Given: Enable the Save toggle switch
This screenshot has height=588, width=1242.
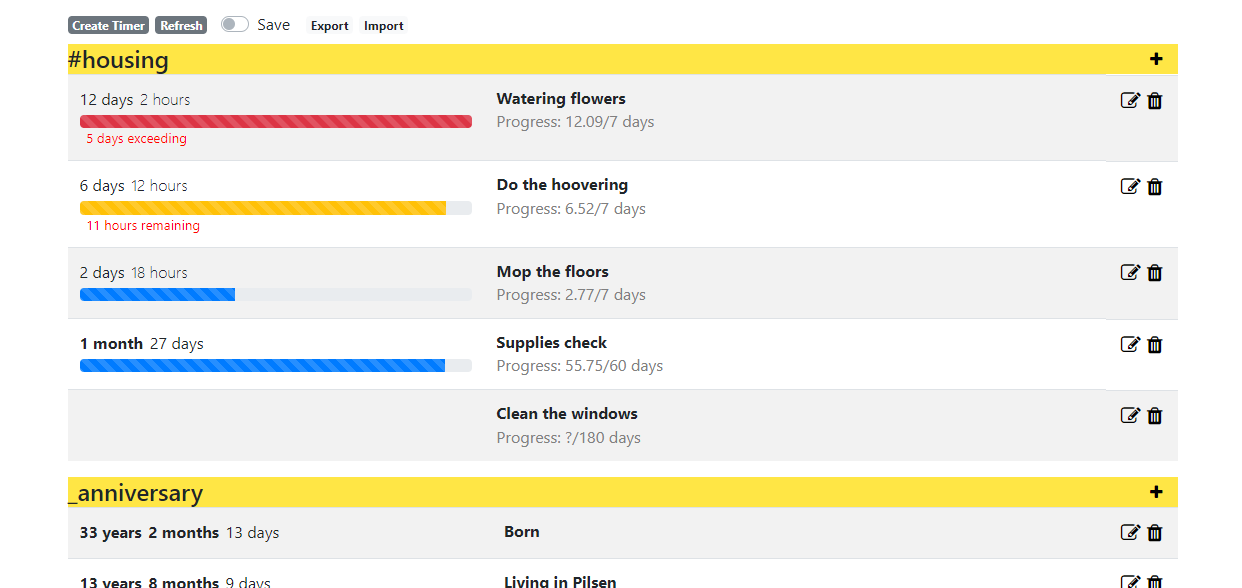Looking at the screenshot, I should [234, 24].
